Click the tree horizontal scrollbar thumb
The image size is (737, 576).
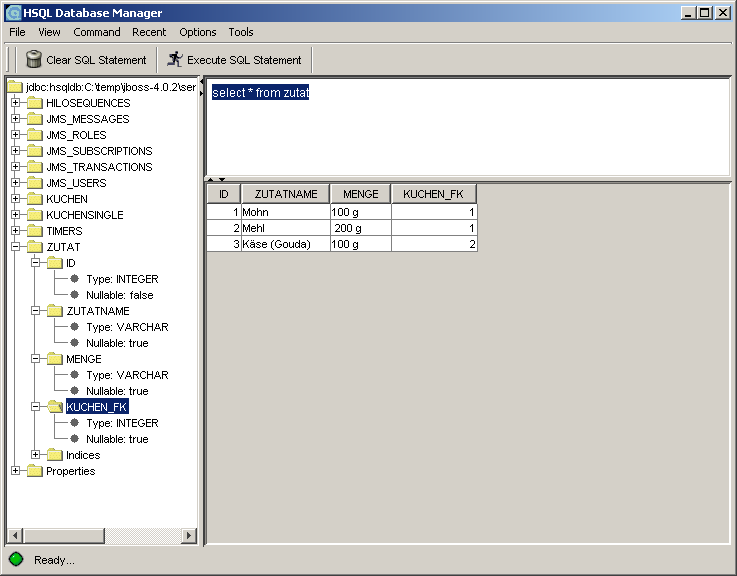(63, 535)
